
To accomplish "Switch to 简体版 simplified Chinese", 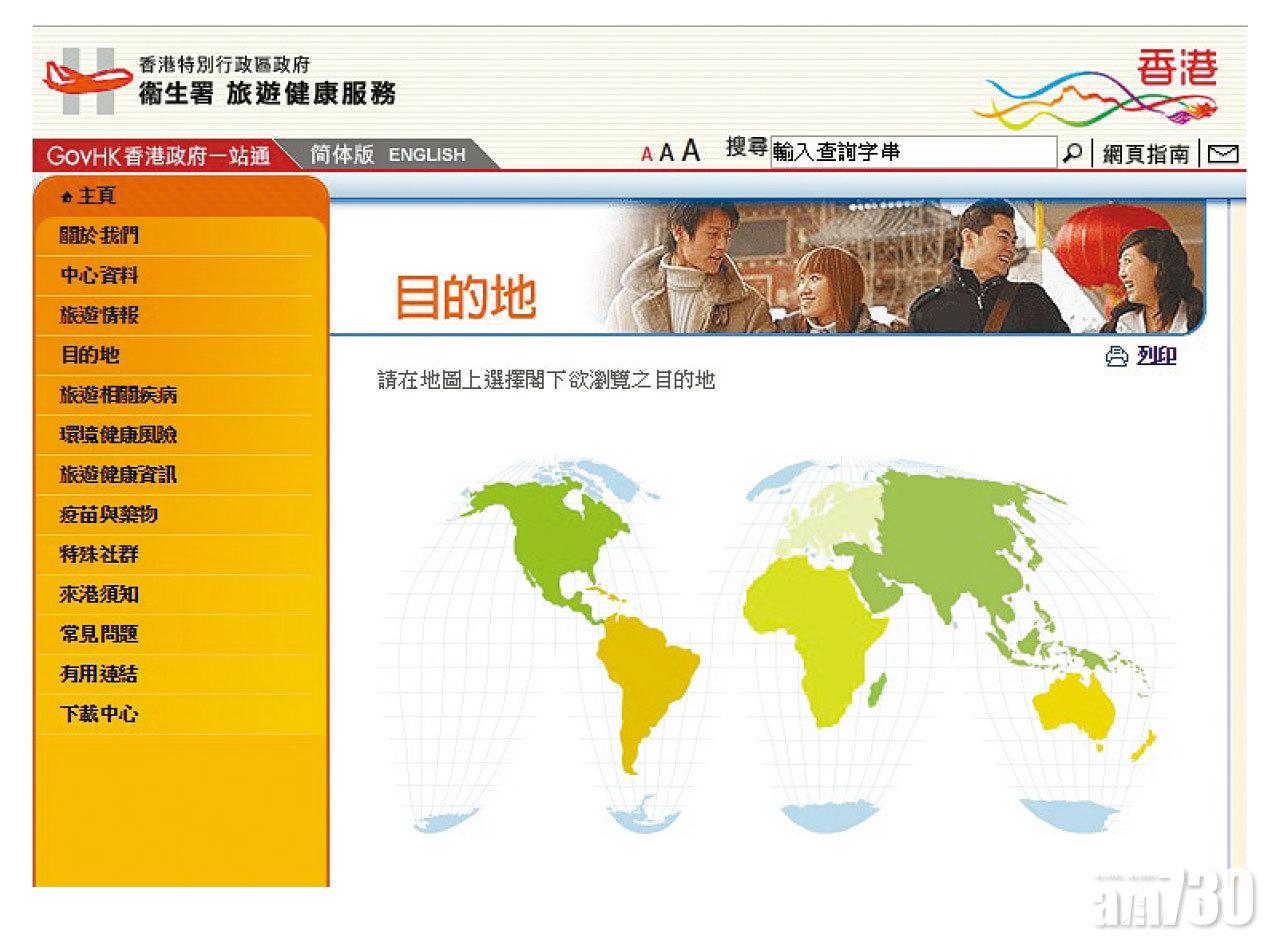I will click(342, 154).
